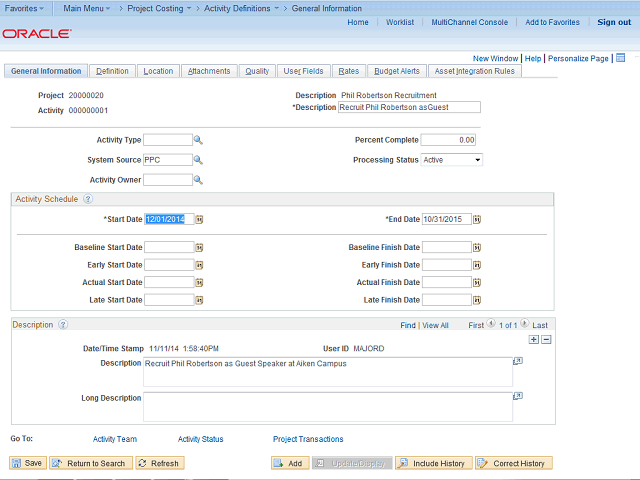Switch to the Location tab

click(158, 71)
